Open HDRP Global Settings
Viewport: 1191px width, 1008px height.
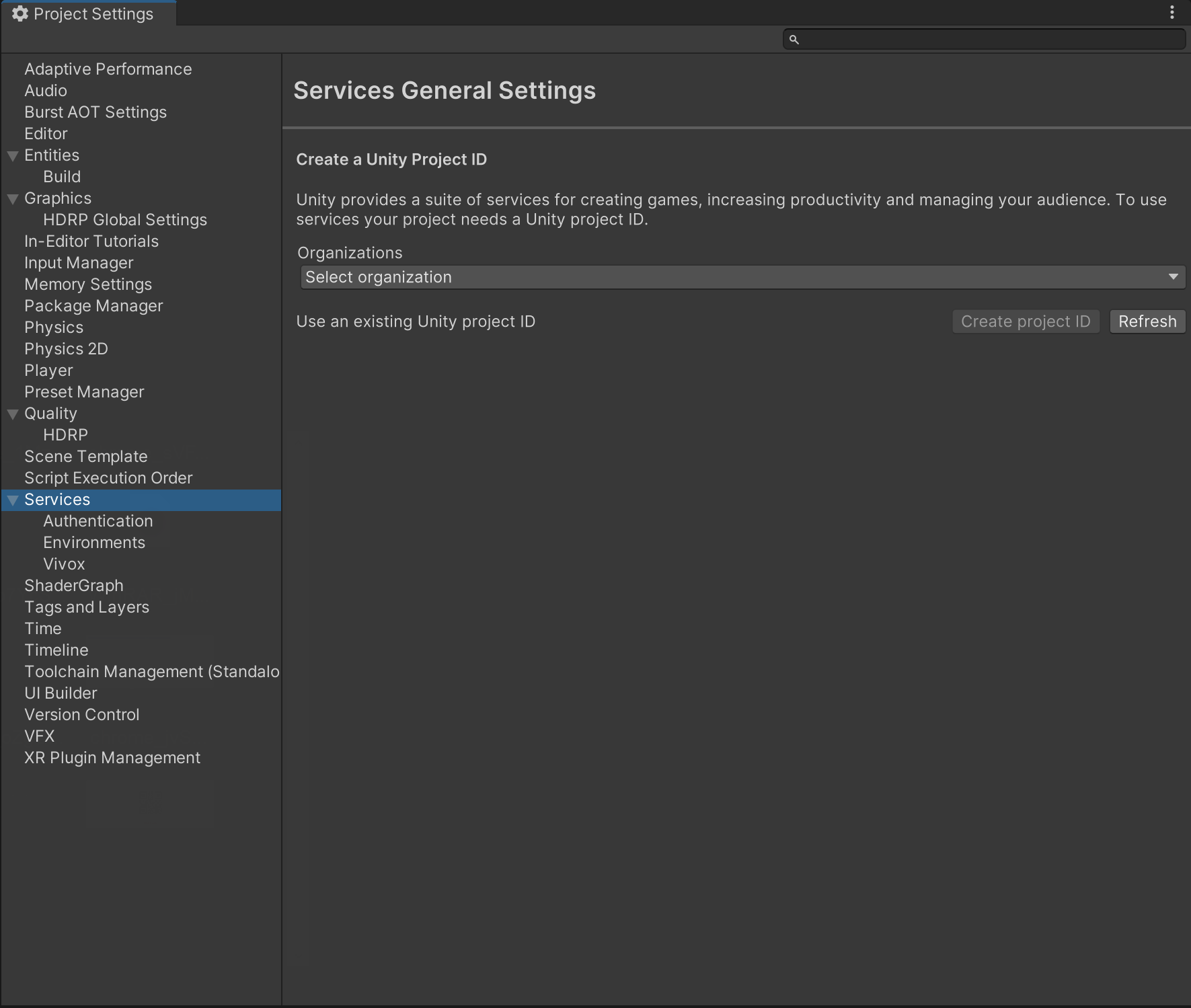point(125,220)
